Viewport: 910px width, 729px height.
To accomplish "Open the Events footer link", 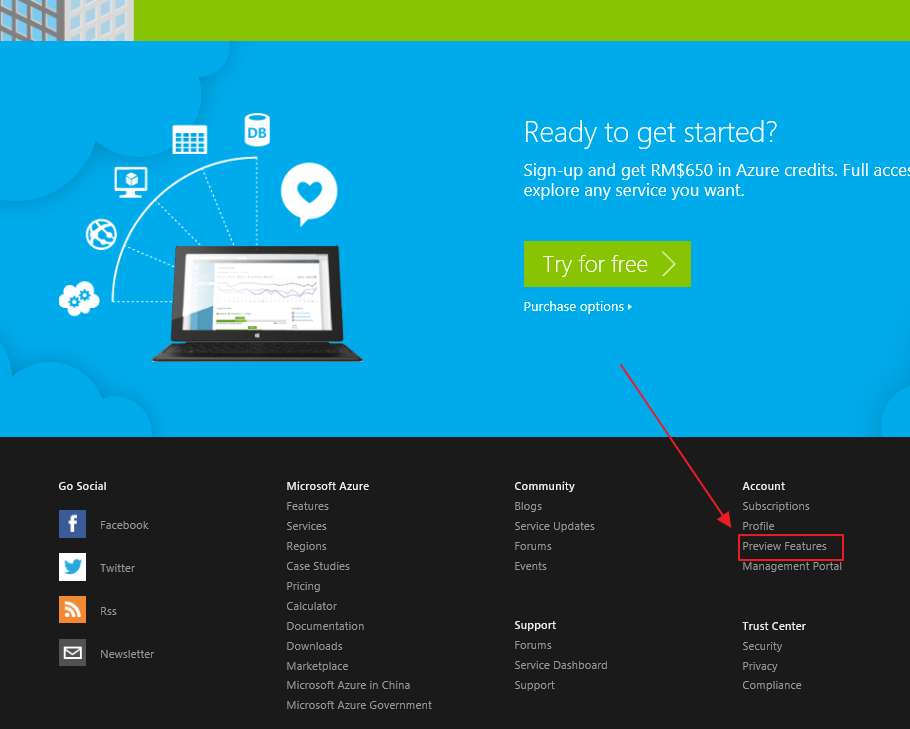I will [530, 566].
